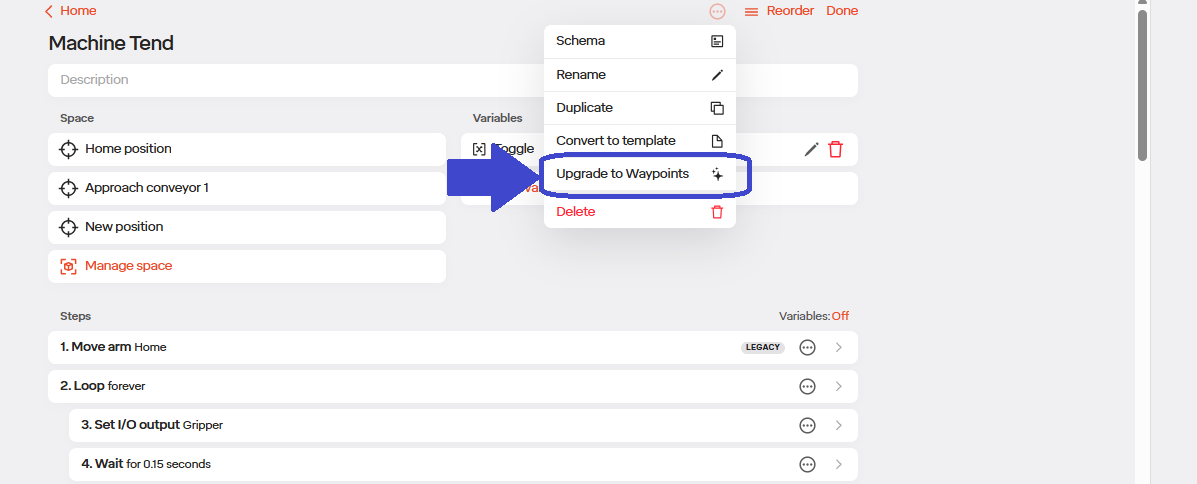Open options for Set I/O output step
Screen dimensions: 1197x484
(807, 425)
